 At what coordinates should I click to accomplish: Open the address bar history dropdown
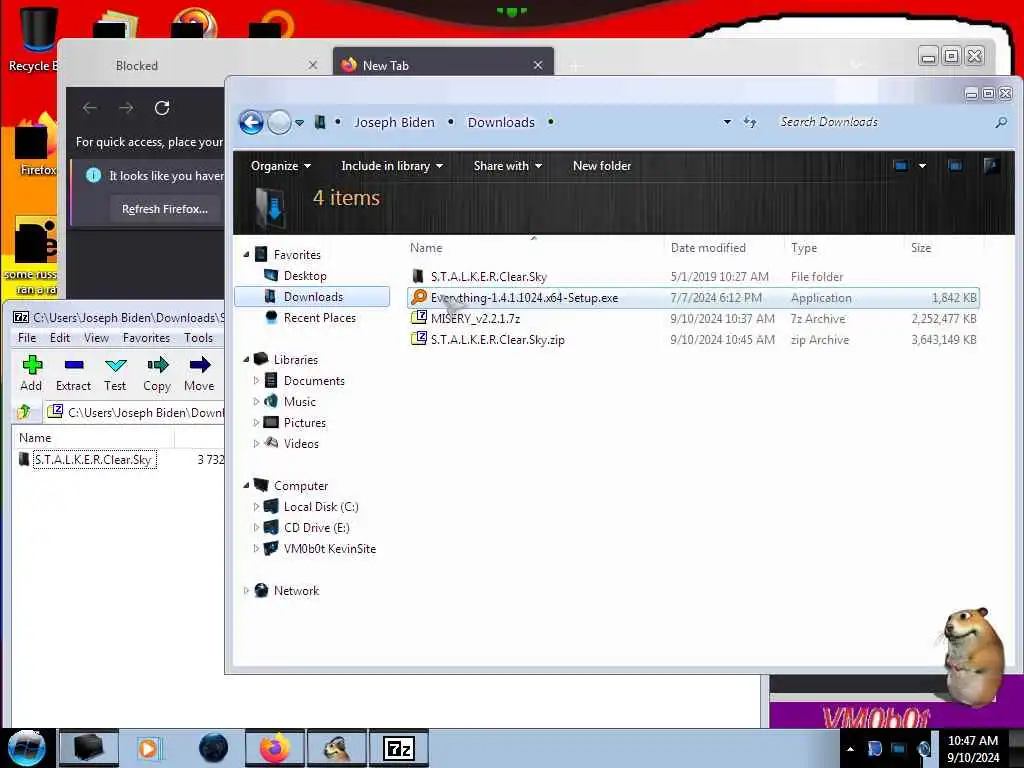727,122
